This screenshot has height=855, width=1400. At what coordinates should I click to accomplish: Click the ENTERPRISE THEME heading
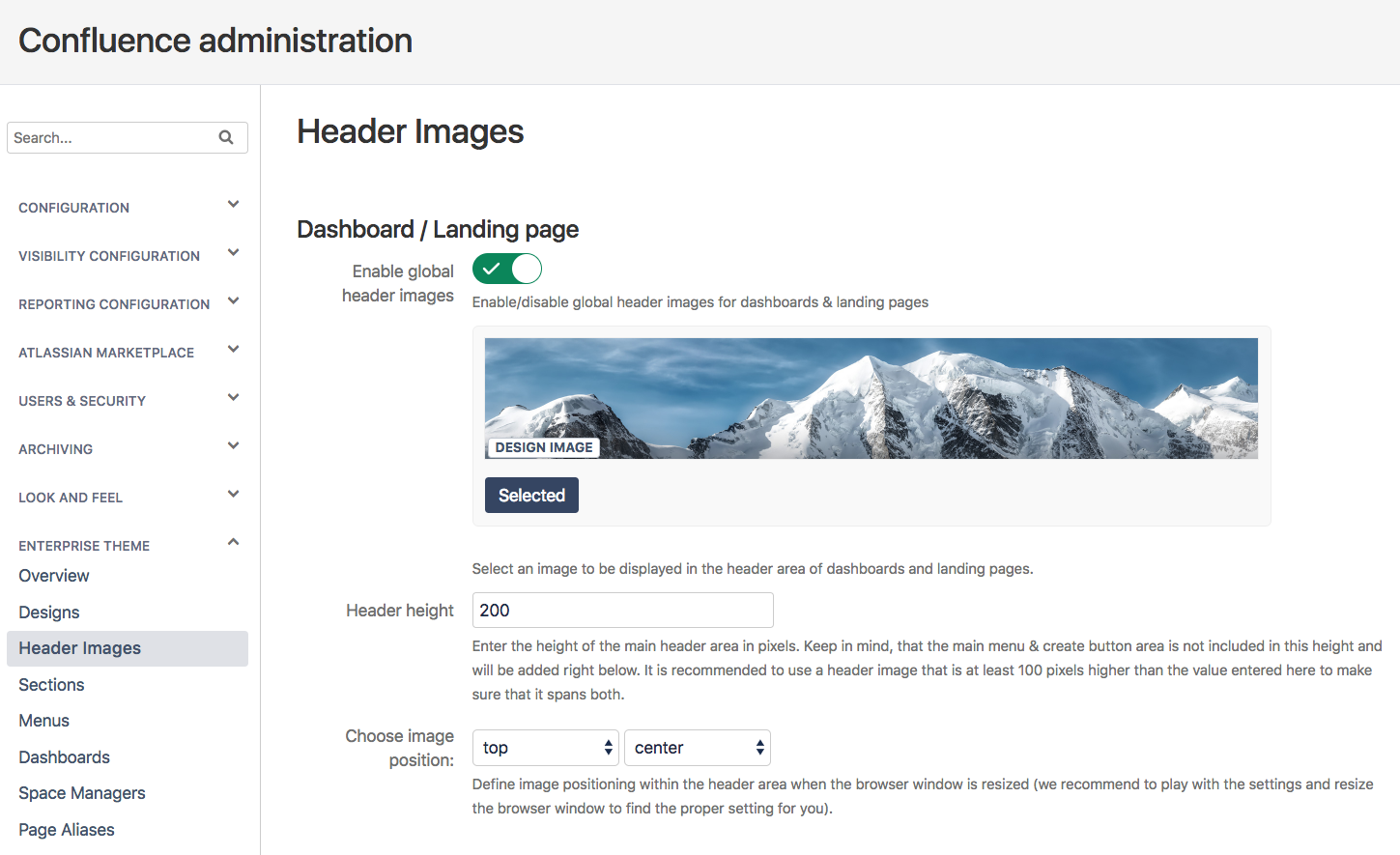tap(84, 546)
